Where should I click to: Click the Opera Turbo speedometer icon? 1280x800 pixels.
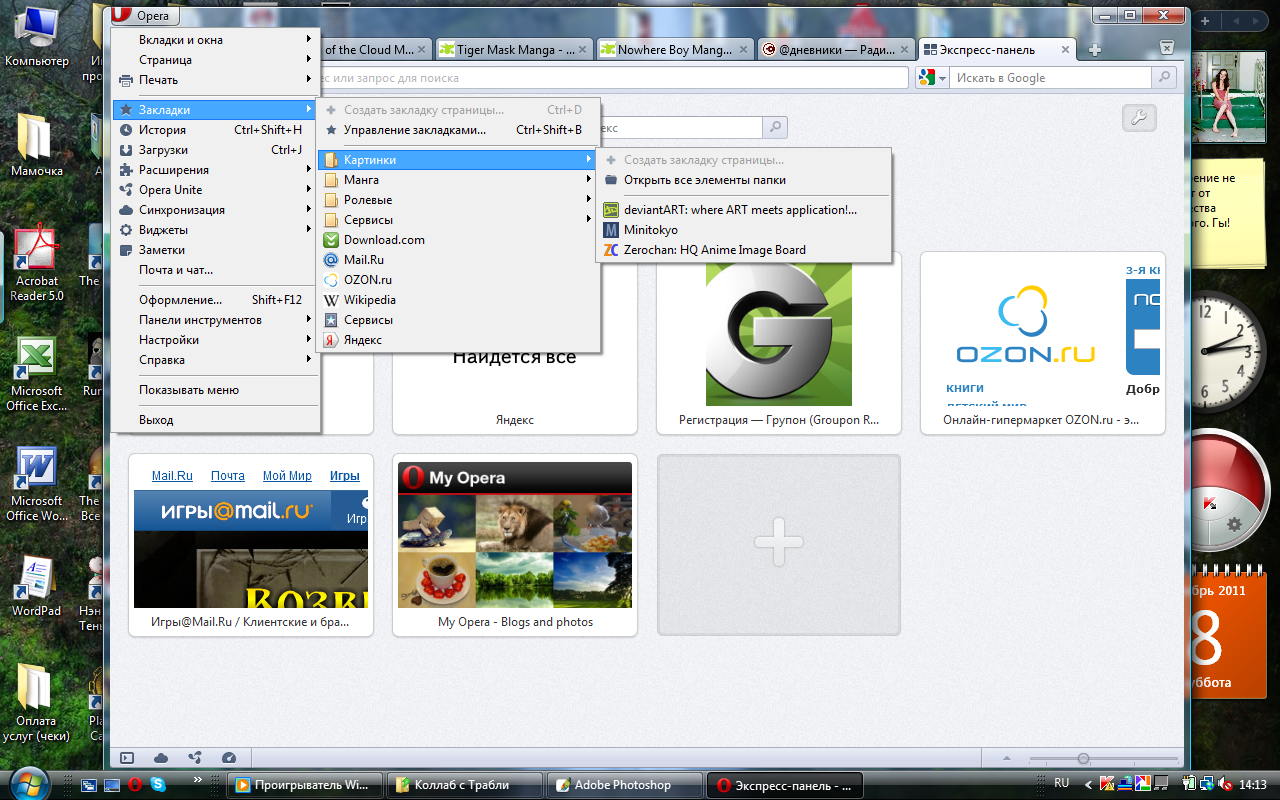click(x=229, y=758)
